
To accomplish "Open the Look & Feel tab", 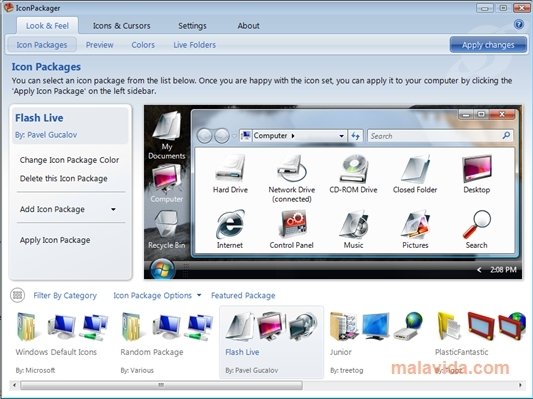I will point(47,25).
